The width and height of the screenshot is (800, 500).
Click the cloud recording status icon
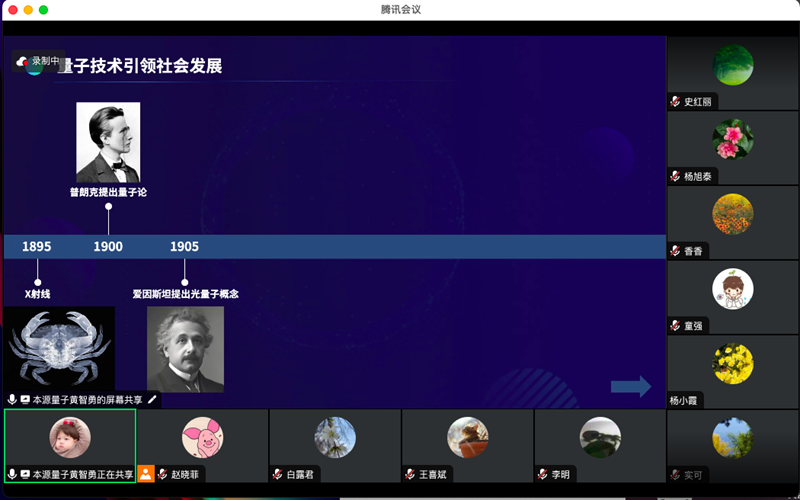point(22,61)
